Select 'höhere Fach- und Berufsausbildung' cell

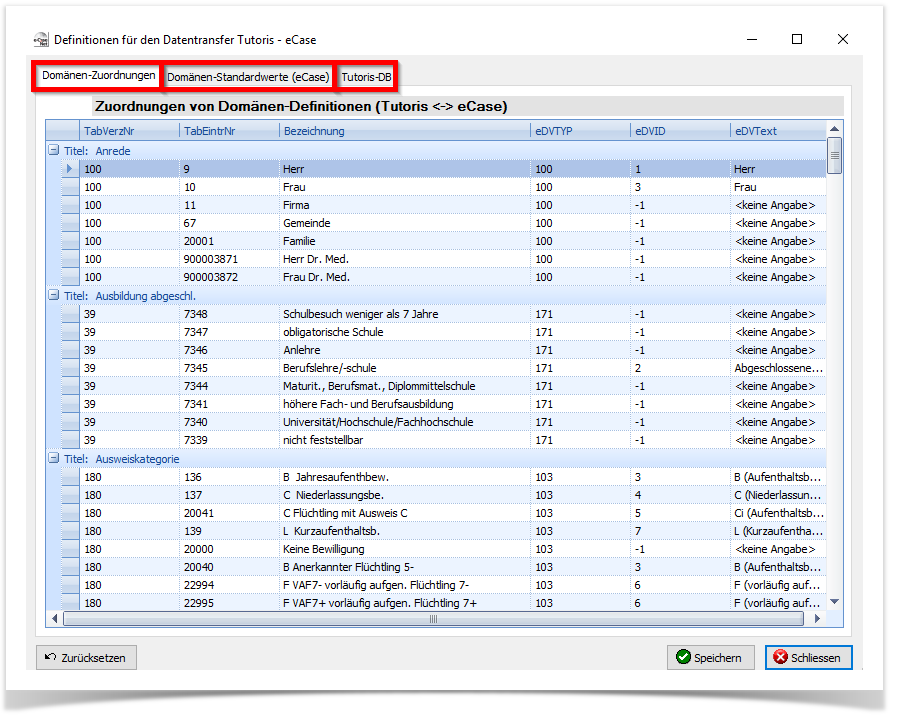click(x=404, y=404)
